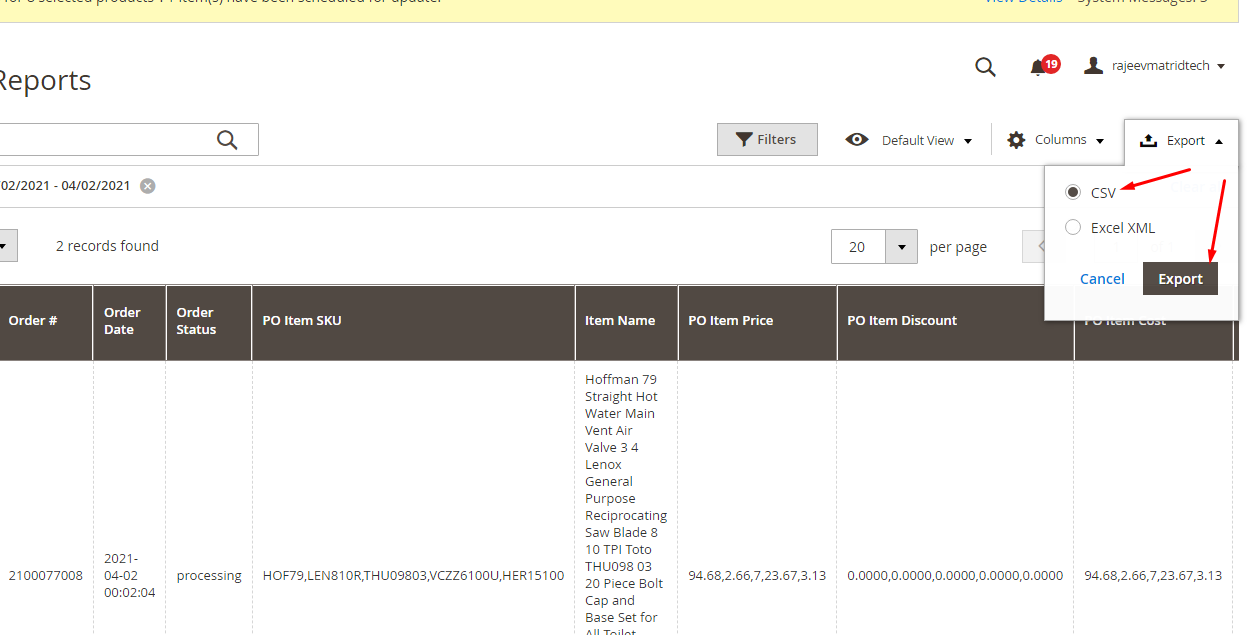Viewport: 1258px width, 635px height.
Task: Open notifications bell with 19 badge
Action: (1043, 66)
